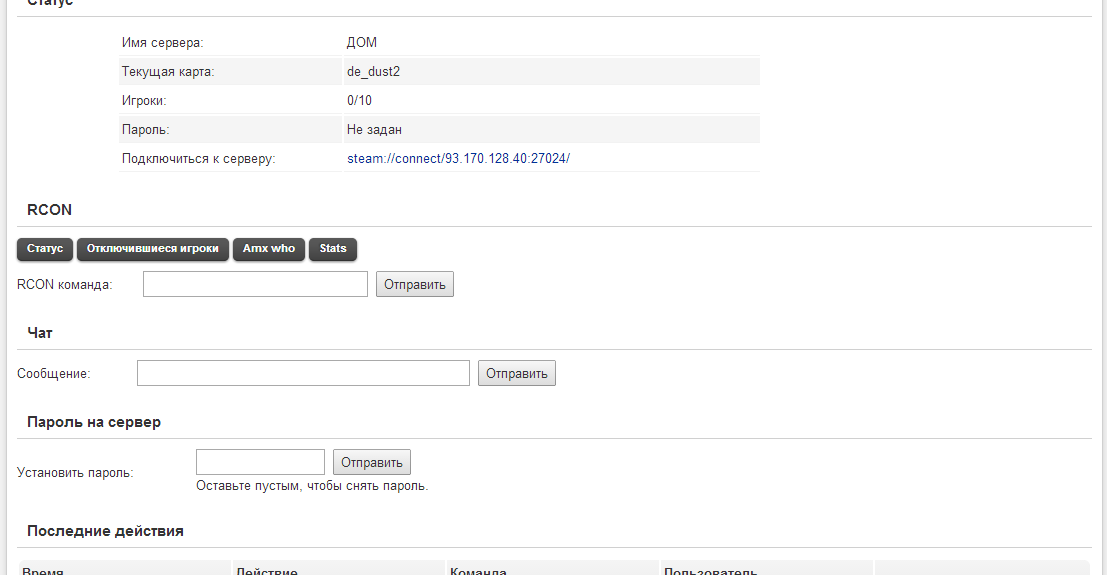Click the Сообщение chat text field
Viewport: 1107px width, 575px height.
tap(303, 373)
